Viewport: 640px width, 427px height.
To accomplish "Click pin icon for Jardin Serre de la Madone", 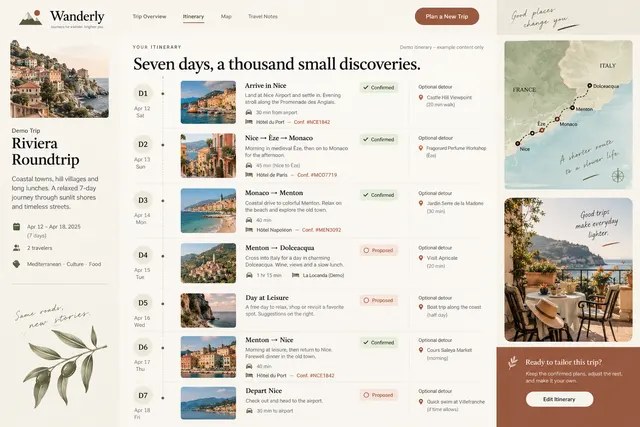I will (x=421, y=203).
